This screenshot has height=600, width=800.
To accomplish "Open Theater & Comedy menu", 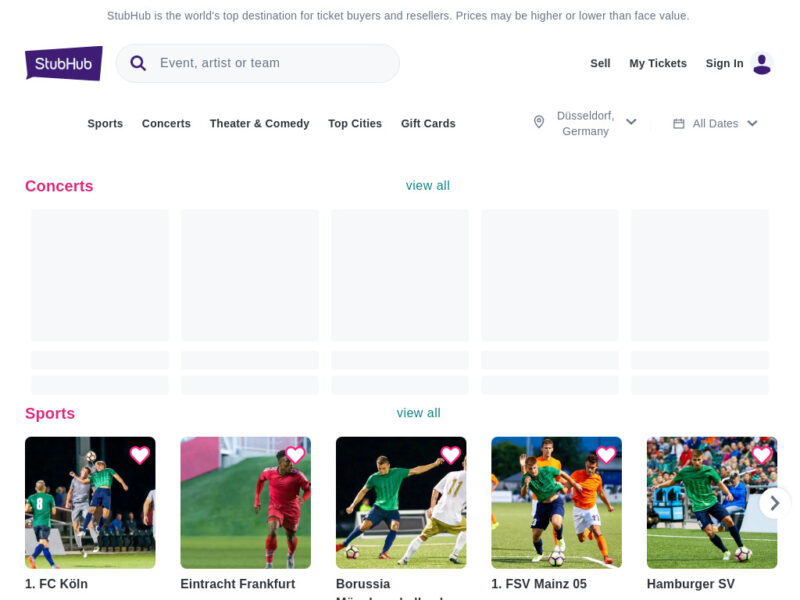I will click(259, 124).
